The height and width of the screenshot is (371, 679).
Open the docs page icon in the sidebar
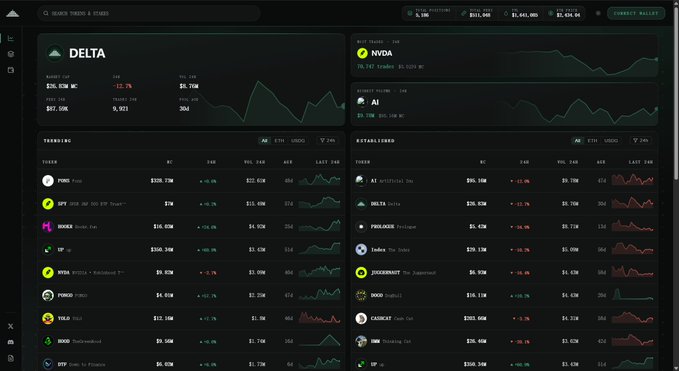11,358
